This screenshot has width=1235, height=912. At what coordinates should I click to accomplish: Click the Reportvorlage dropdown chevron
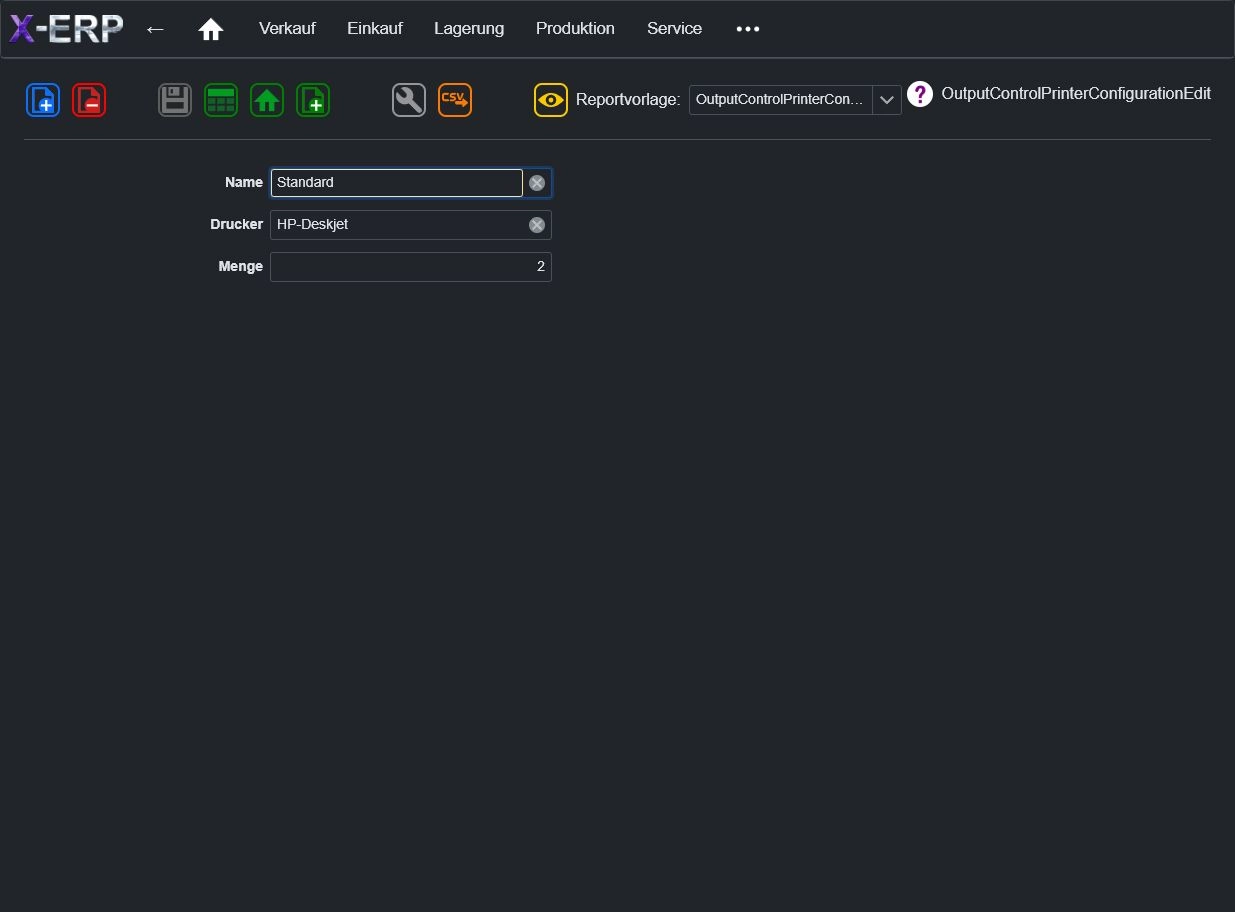click(887, 100)
